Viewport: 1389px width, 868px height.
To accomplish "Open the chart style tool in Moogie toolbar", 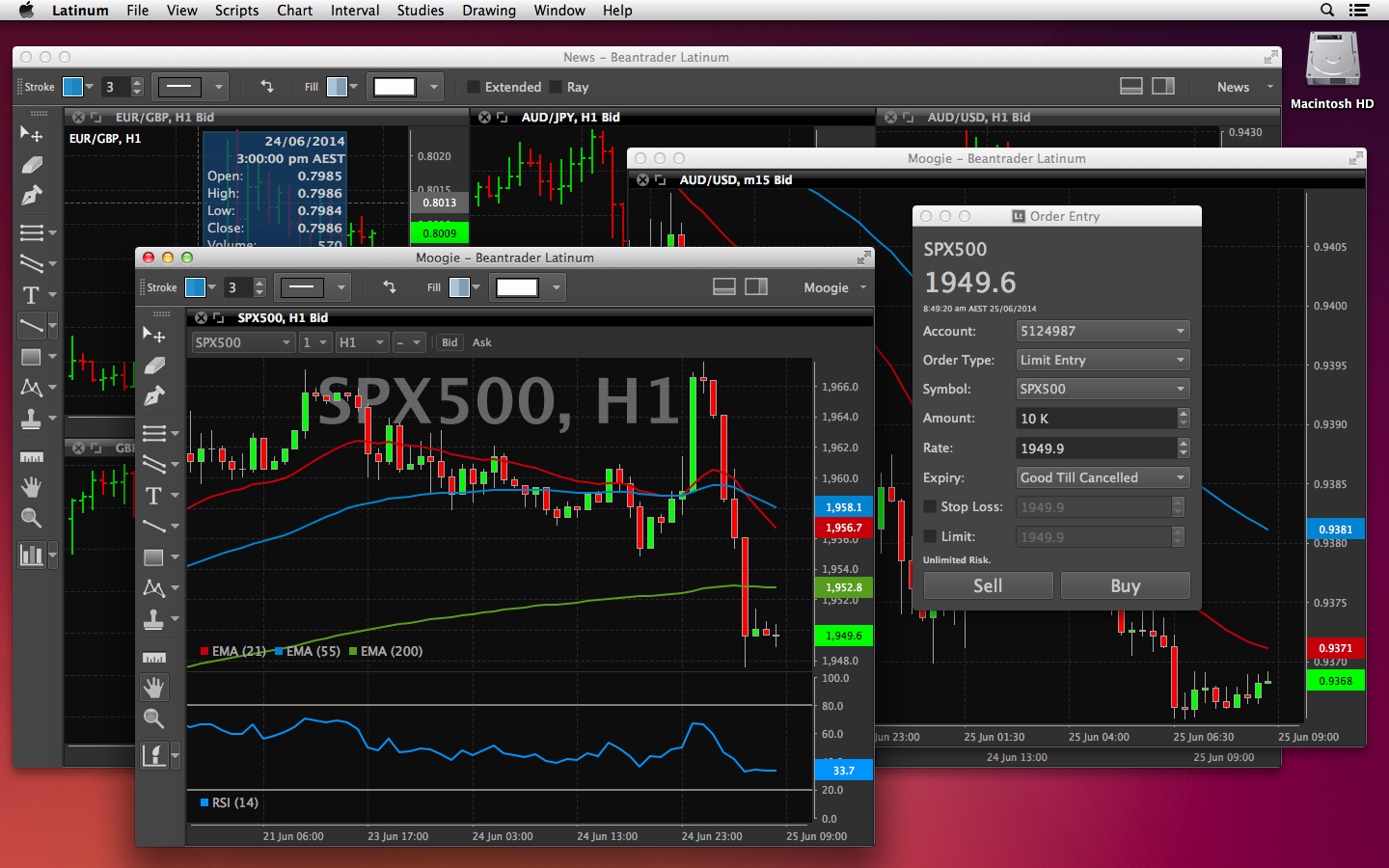I will coord(154,755).
